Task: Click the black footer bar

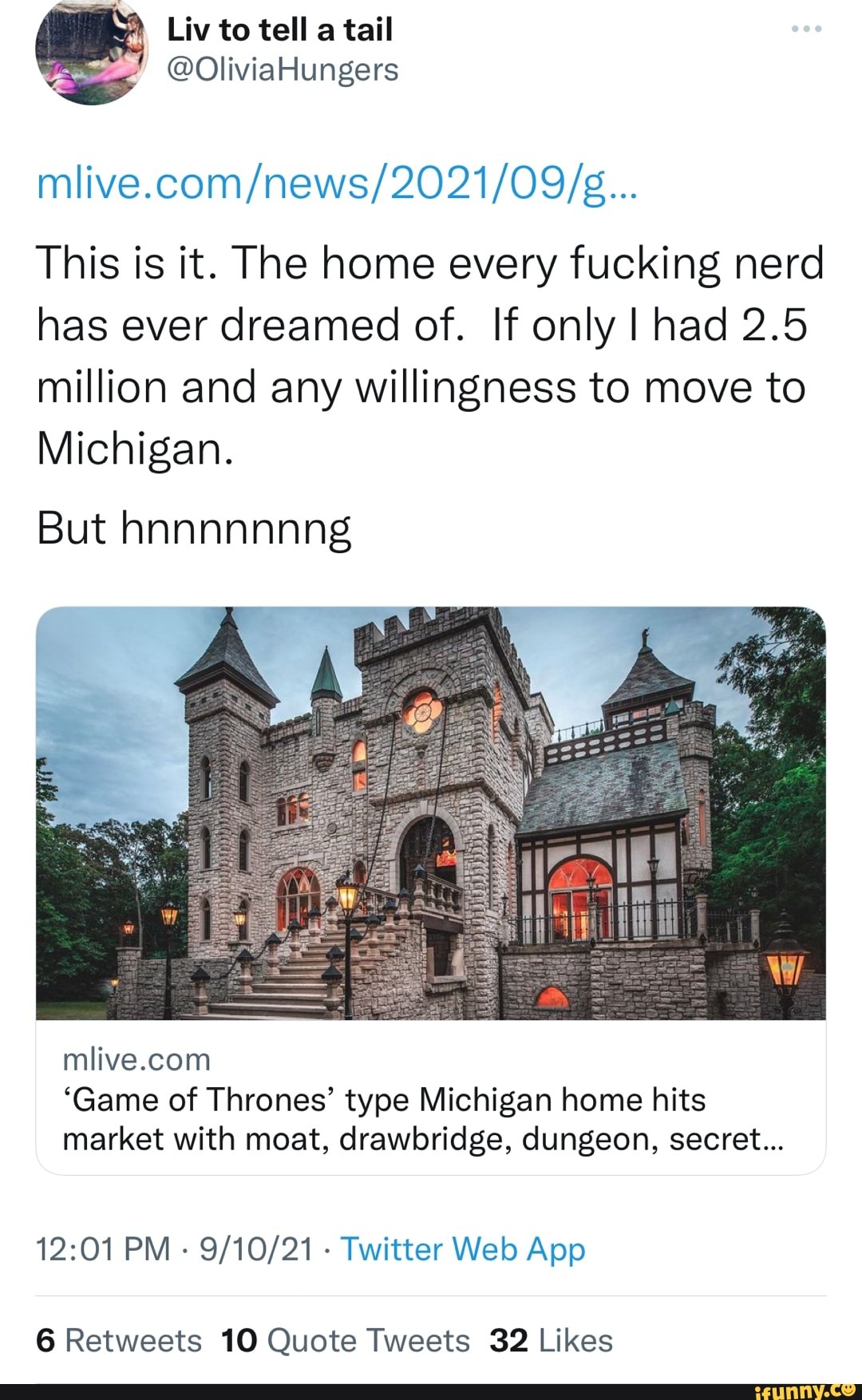Action: (359, 1391)
